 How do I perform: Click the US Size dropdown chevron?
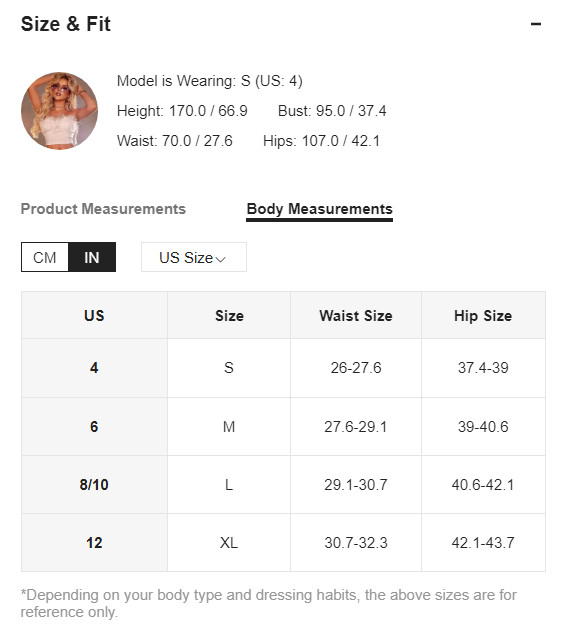click(x=221, y=260)
